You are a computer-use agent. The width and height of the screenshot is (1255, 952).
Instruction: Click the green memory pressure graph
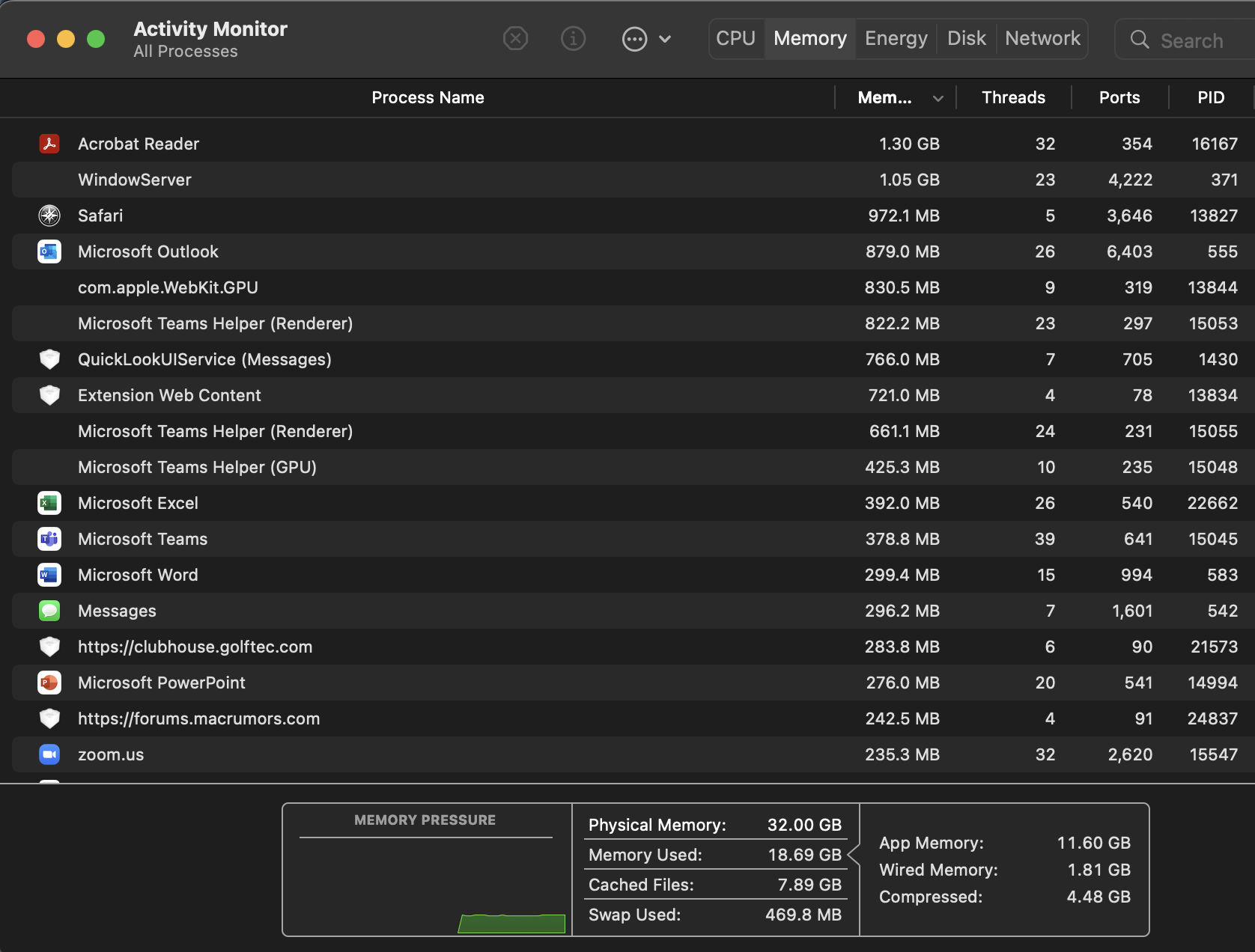tap(511, 924)
